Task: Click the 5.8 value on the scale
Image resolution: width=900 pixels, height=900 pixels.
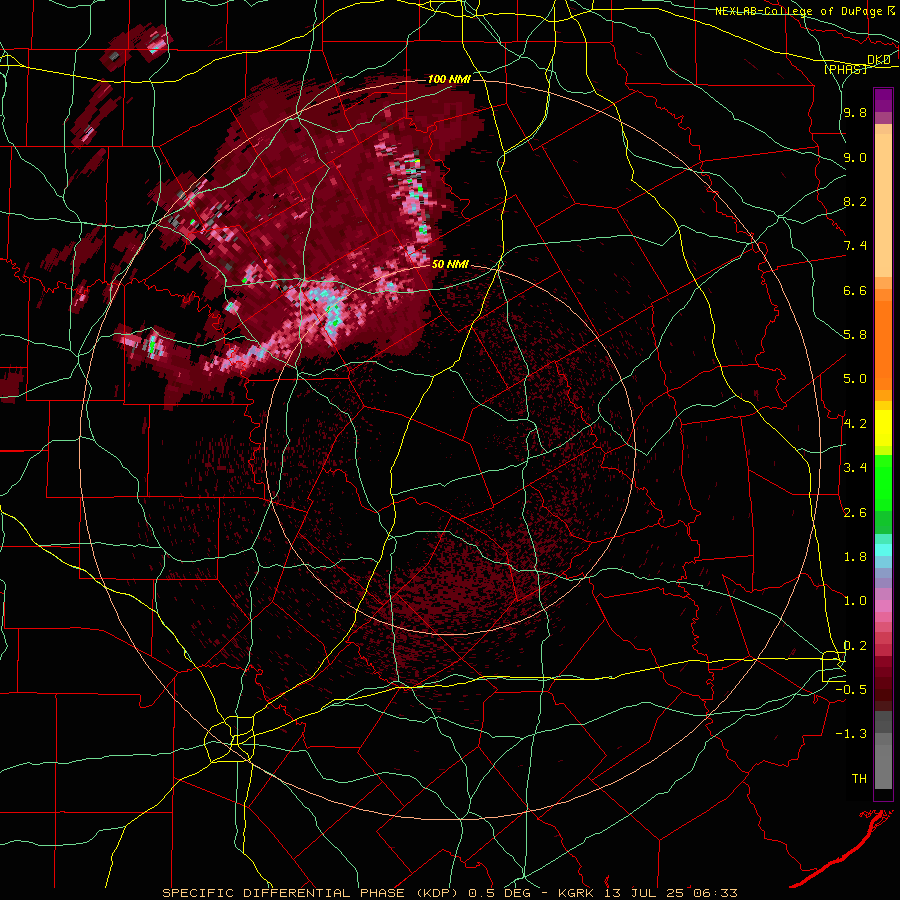Action: (x=855, y=335)
